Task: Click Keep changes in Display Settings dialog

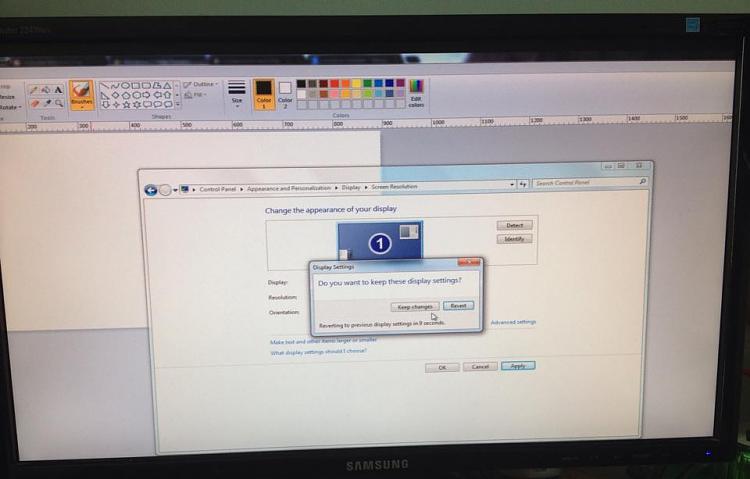Action: 415,307
